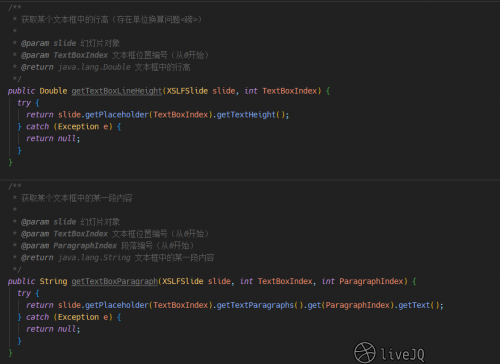This screenshot has width=500, height=364.
Task: Click the final getText() call after get(ParagraphIndex)
Action: point(419,305)
